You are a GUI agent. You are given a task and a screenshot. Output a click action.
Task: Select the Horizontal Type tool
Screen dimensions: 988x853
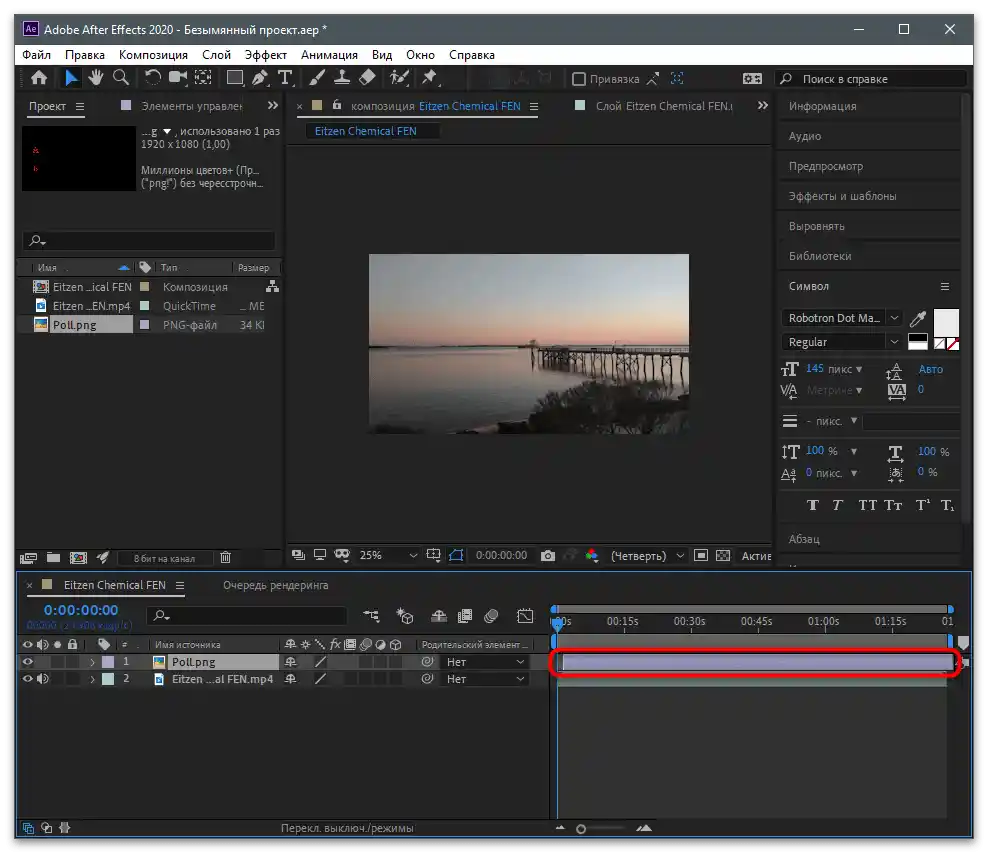pyautogui.click(x=285, y=78)
